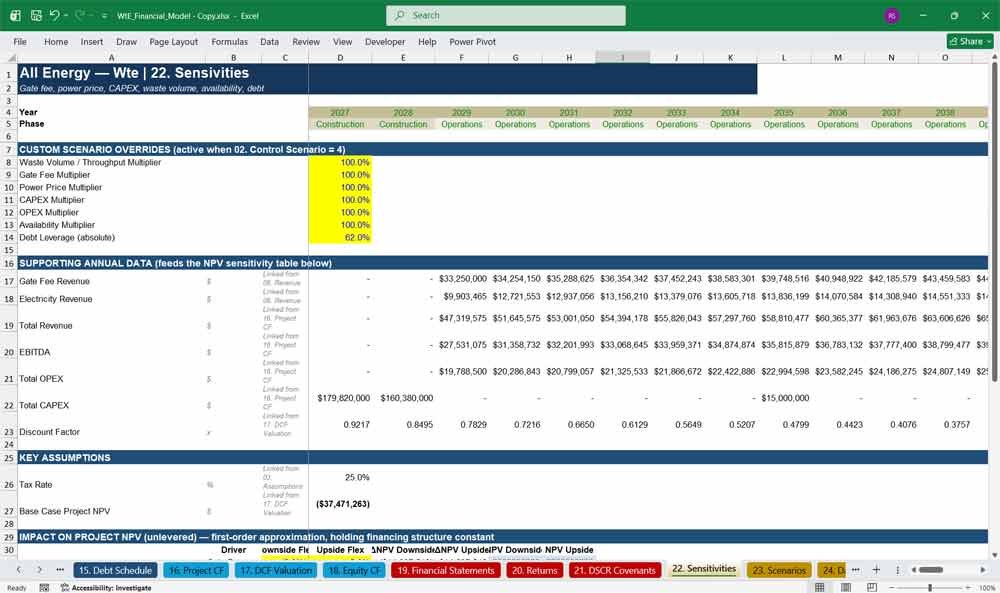Switch to Page Break Preview icon
Screen dimensions: 1000x593
tap(872, 587)
